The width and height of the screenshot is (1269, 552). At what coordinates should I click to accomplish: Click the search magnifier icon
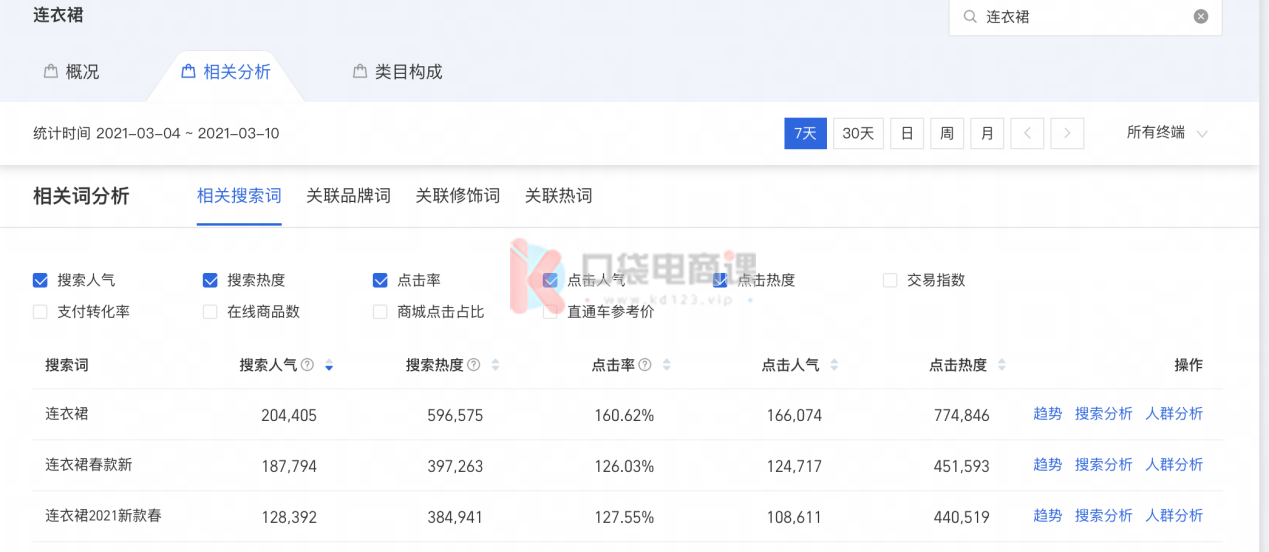[x=969, y=17]
